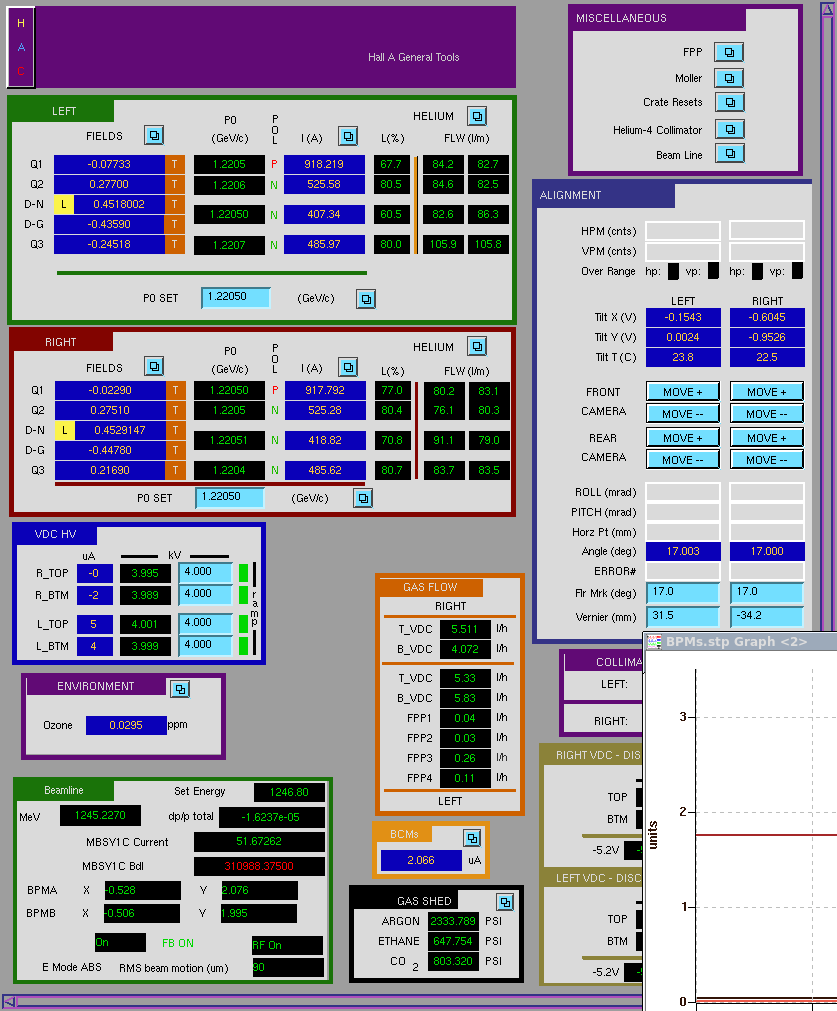
Task: Open RIGHT panel FIELDS display icon
Action: [153, 366]
